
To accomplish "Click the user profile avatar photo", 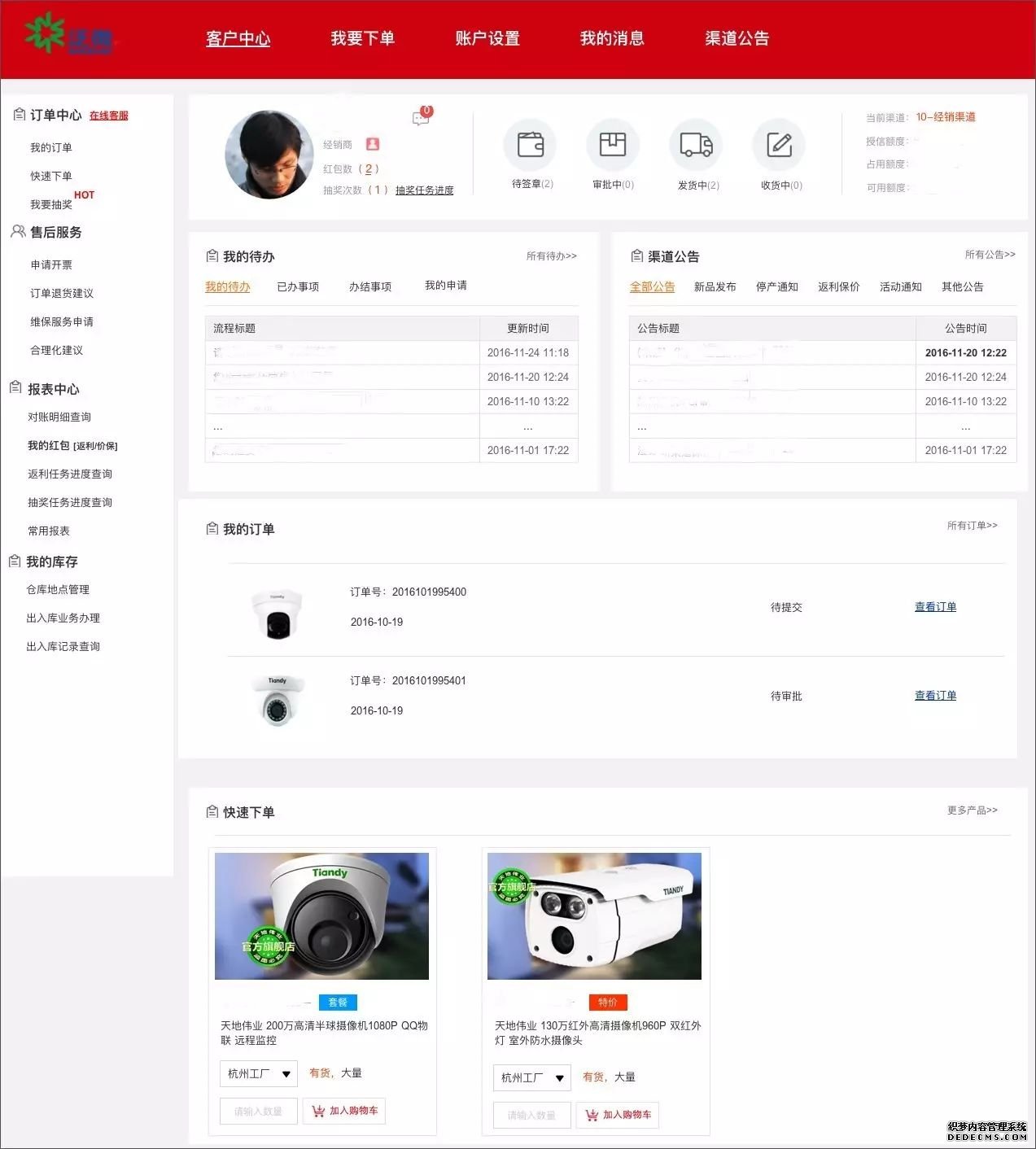I will point(269,155).
